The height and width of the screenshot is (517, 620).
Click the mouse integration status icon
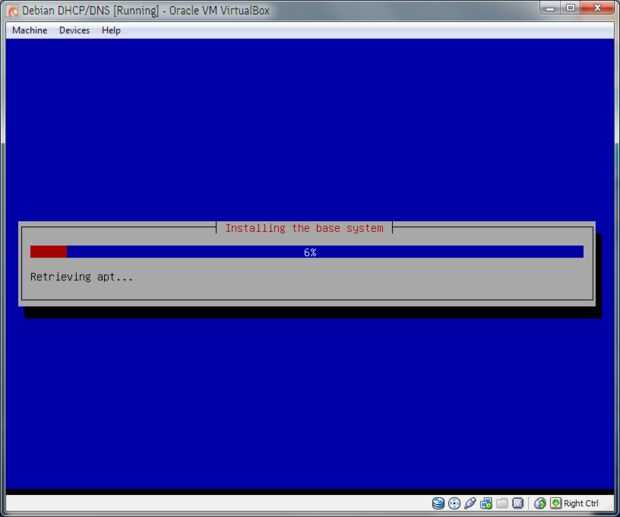540,503
